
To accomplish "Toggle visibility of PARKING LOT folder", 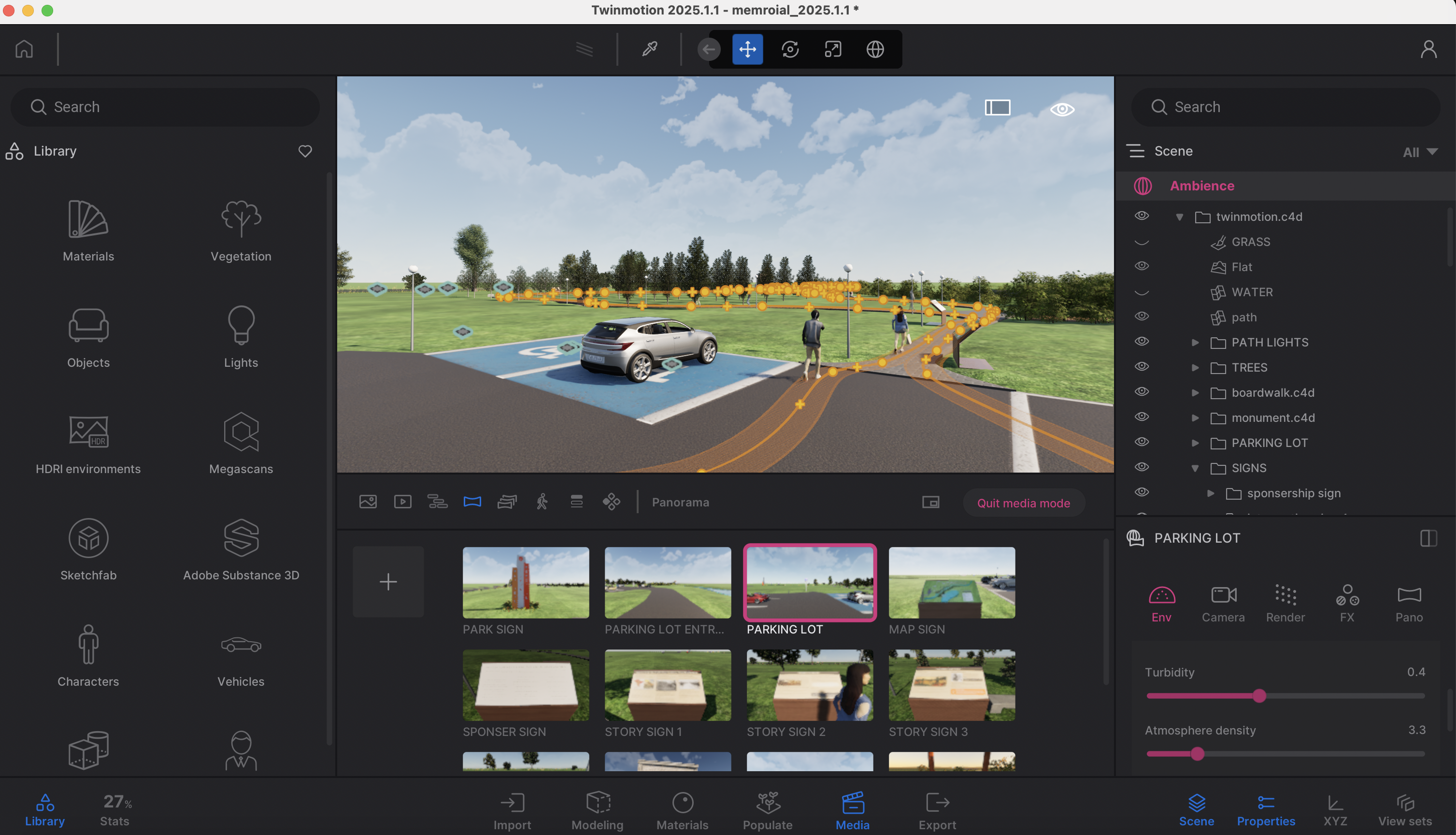I will [1142, 442].
